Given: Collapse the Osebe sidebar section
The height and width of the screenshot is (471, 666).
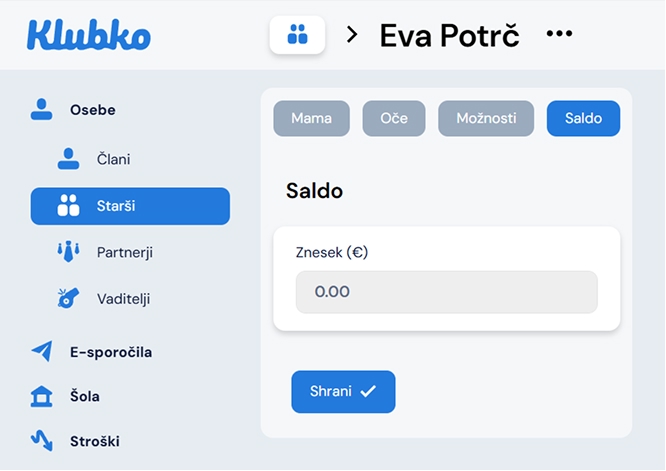Looking at the screenshot, I should (93, 110).
